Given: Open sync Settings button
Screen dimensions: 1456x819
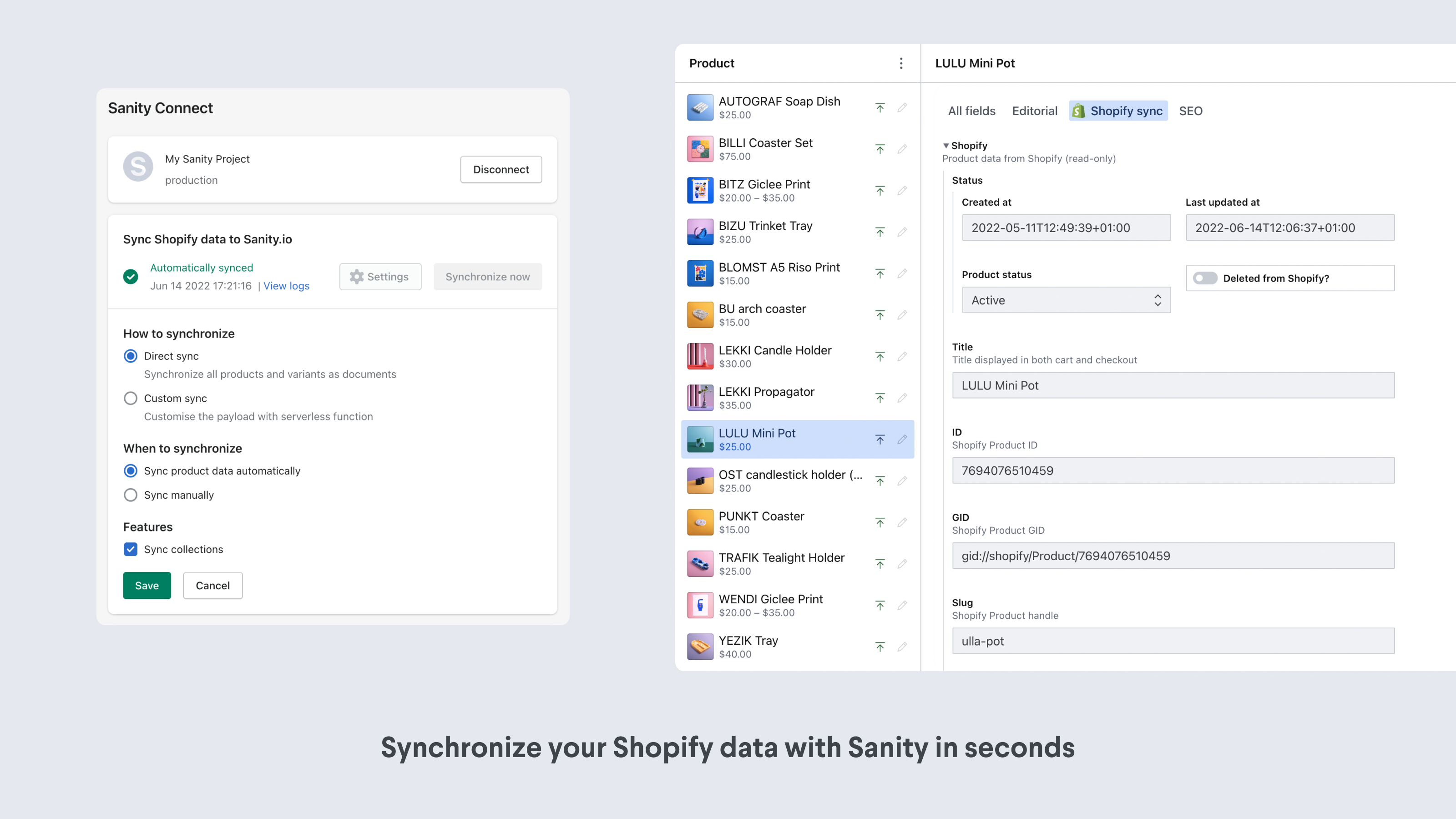Looking at the screenshot, I should click(380, 276).
